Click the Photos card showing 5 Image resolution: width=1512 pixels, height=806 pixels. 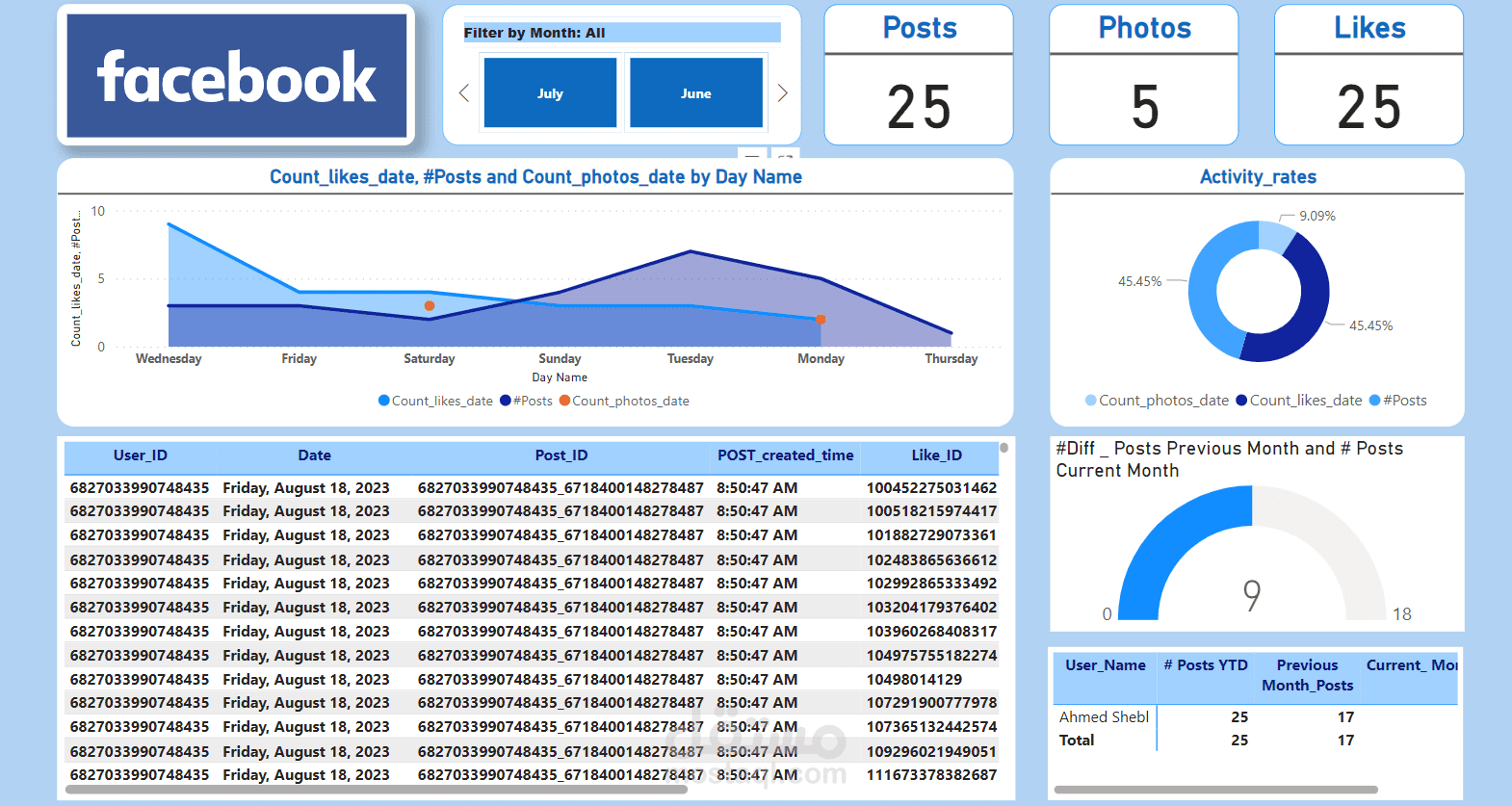(x=1144, y=75)
